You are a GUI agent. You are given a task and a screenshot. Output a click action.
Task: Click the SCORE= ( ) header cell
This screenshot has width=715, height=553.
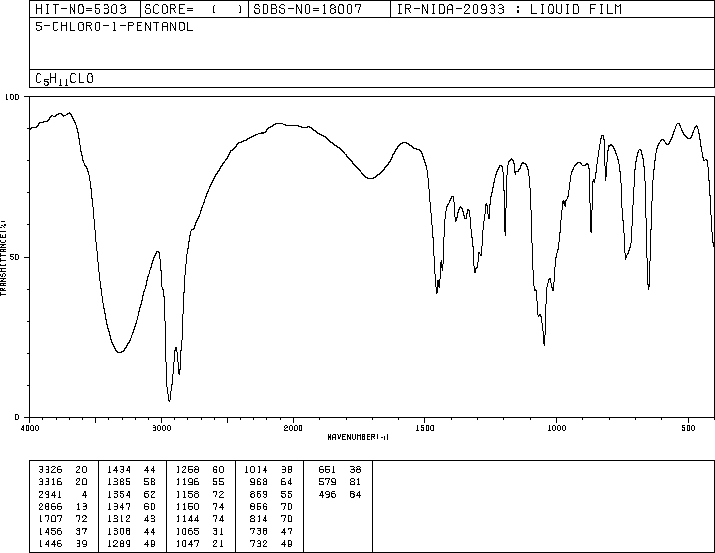(194, 9)
